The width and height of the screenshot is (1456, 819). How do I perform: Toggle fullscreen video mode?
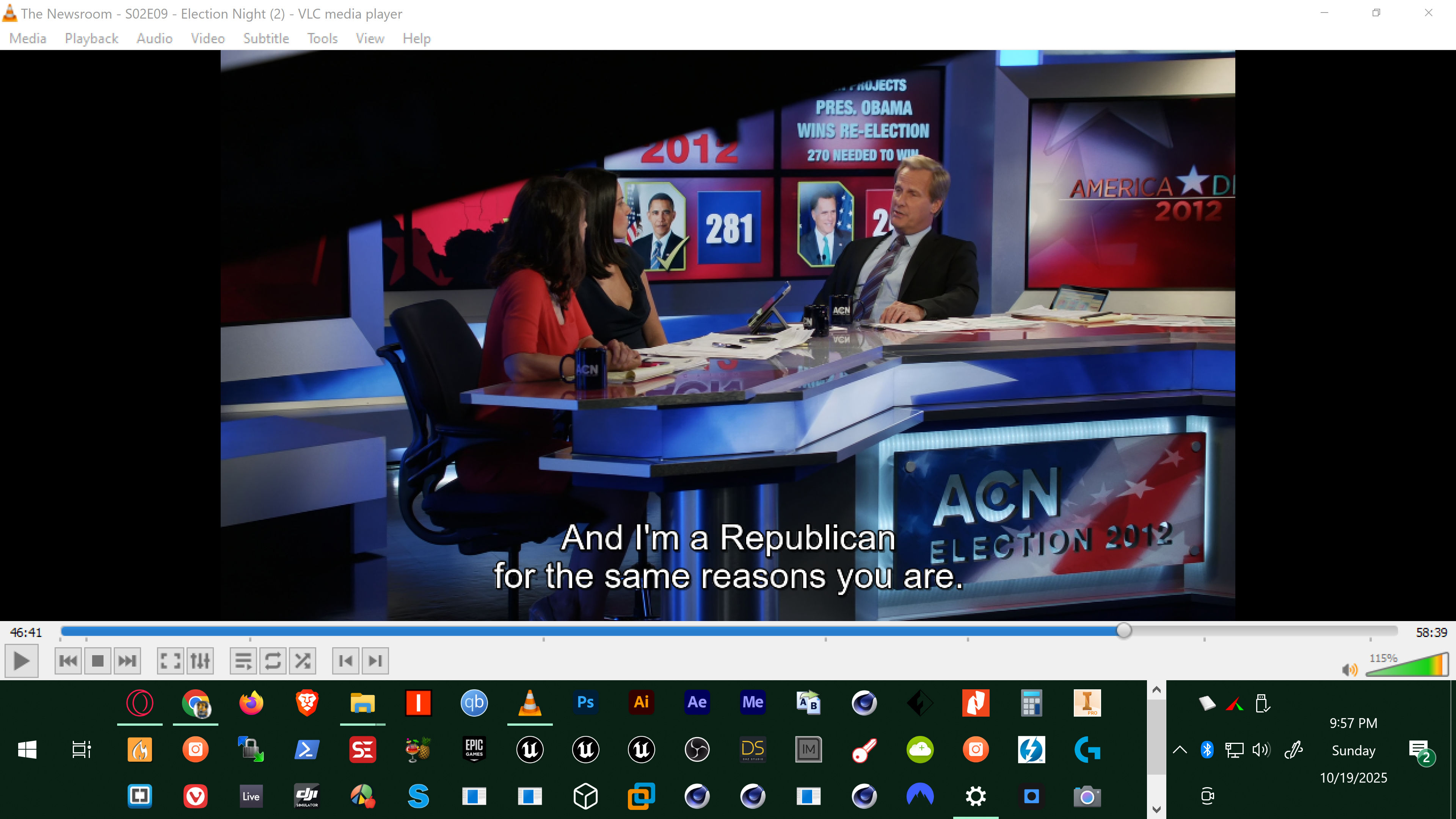coord(170,661)
